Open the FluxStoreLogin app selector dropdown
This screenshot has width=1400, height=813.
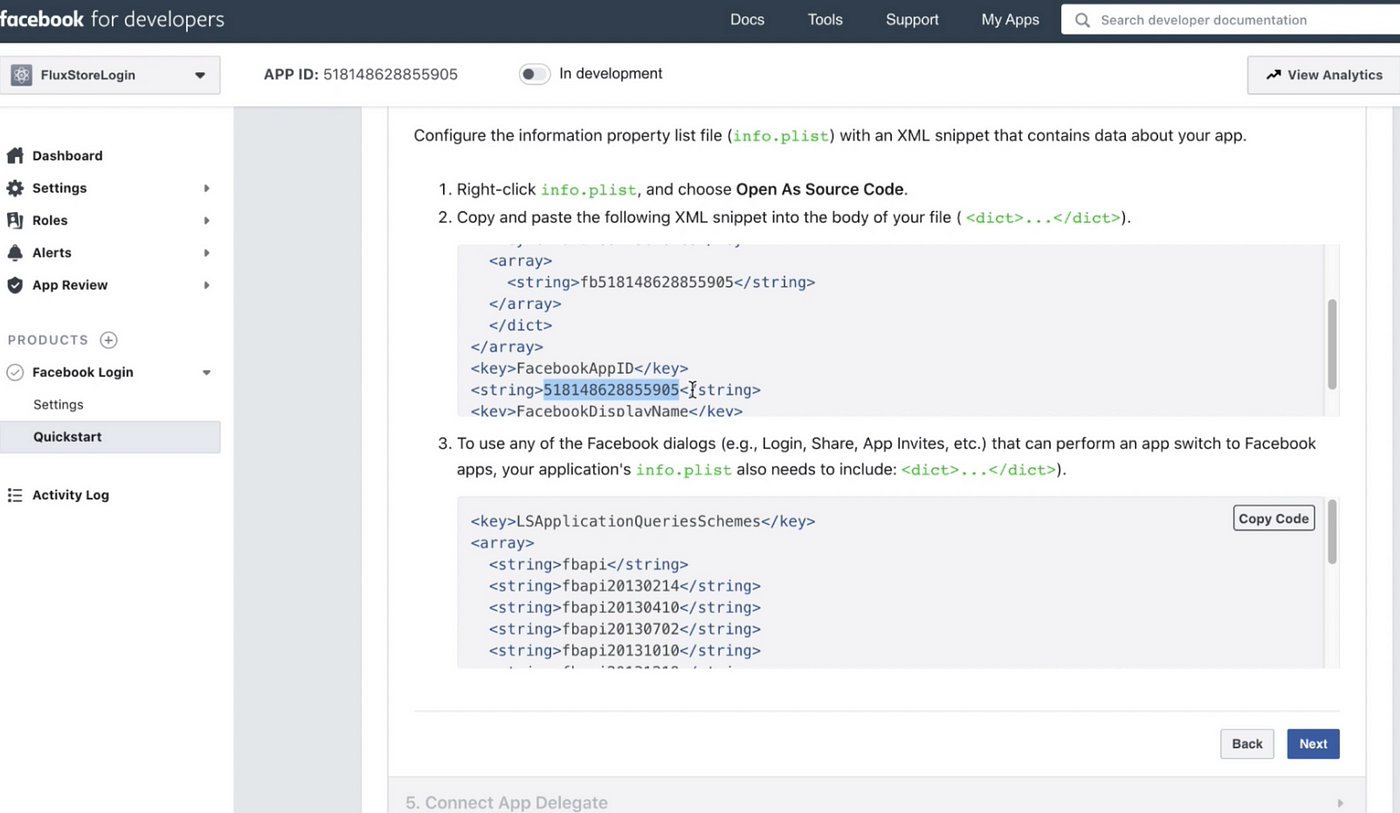coord(110,75)
